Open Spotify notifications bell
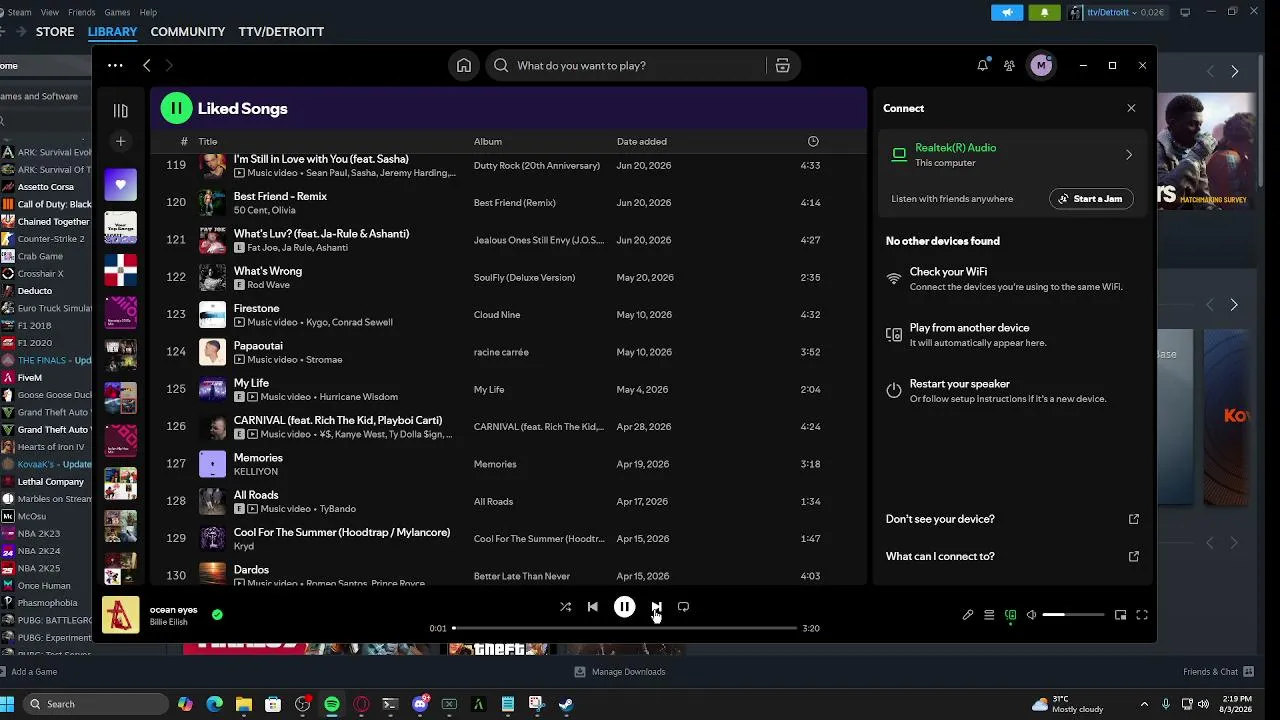Image resolution: width=1280 pixels, height=720 pixels. coord(983,66)
